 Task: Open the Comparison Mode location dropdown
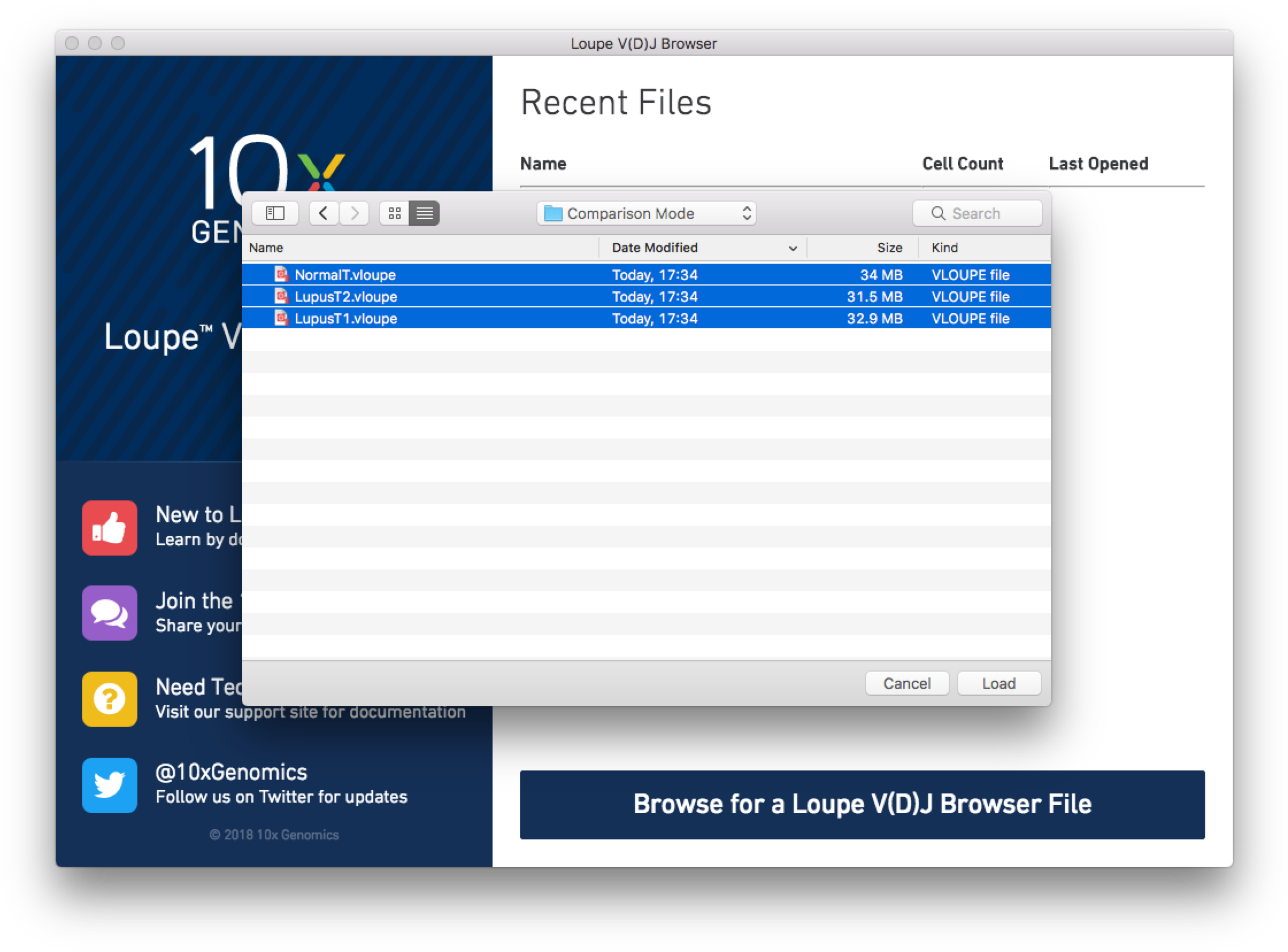[747, 213]
